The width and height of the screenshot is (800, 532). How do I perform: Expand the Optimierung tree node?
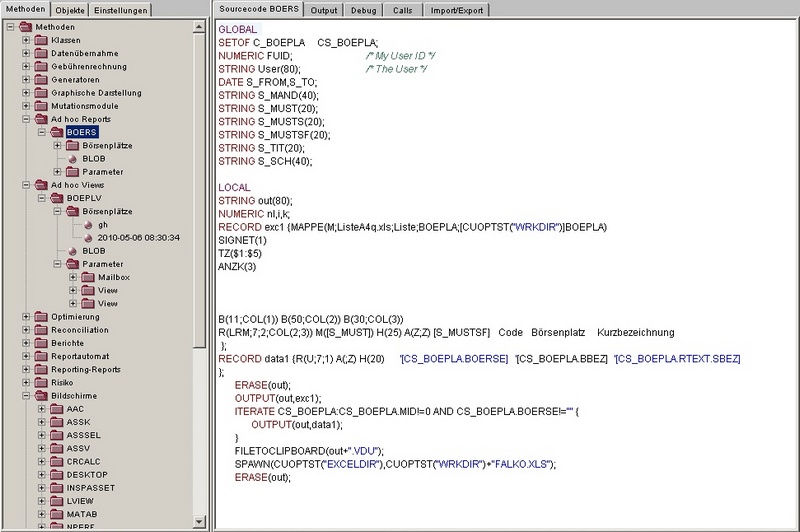click(x=25, y=316)
